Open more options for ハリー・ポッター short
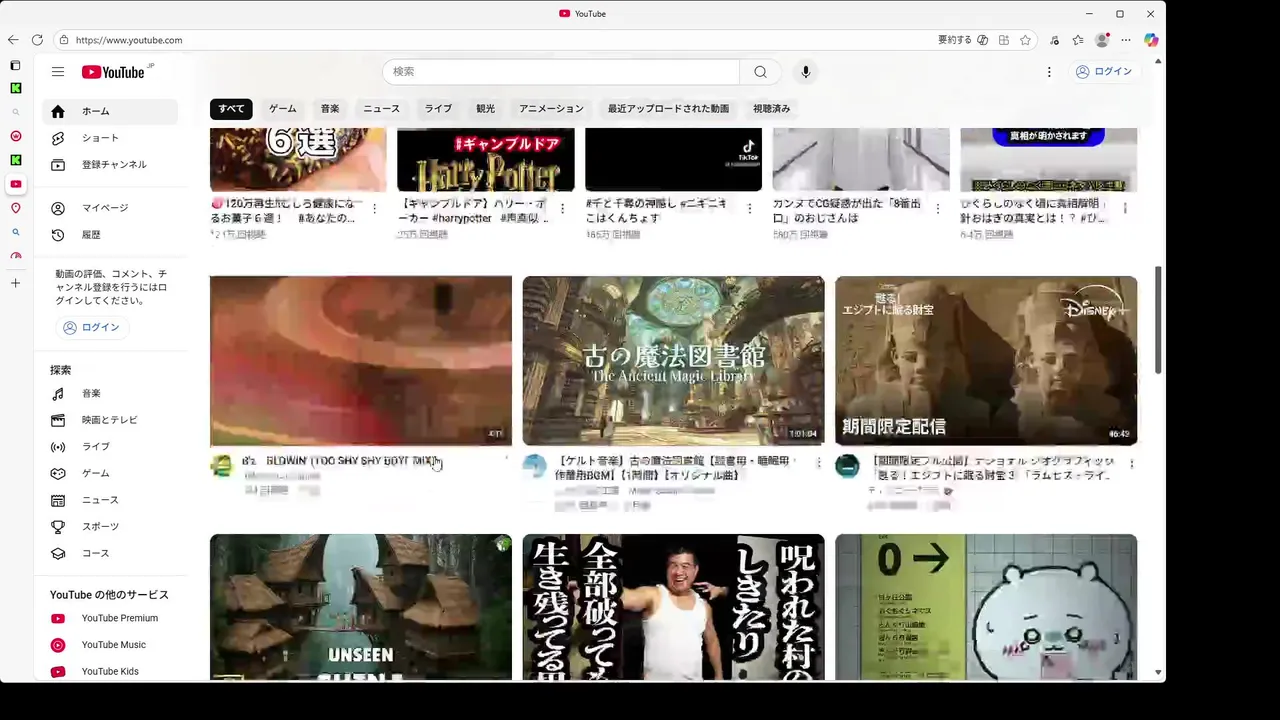1280x720 pixels. [562, 208]
